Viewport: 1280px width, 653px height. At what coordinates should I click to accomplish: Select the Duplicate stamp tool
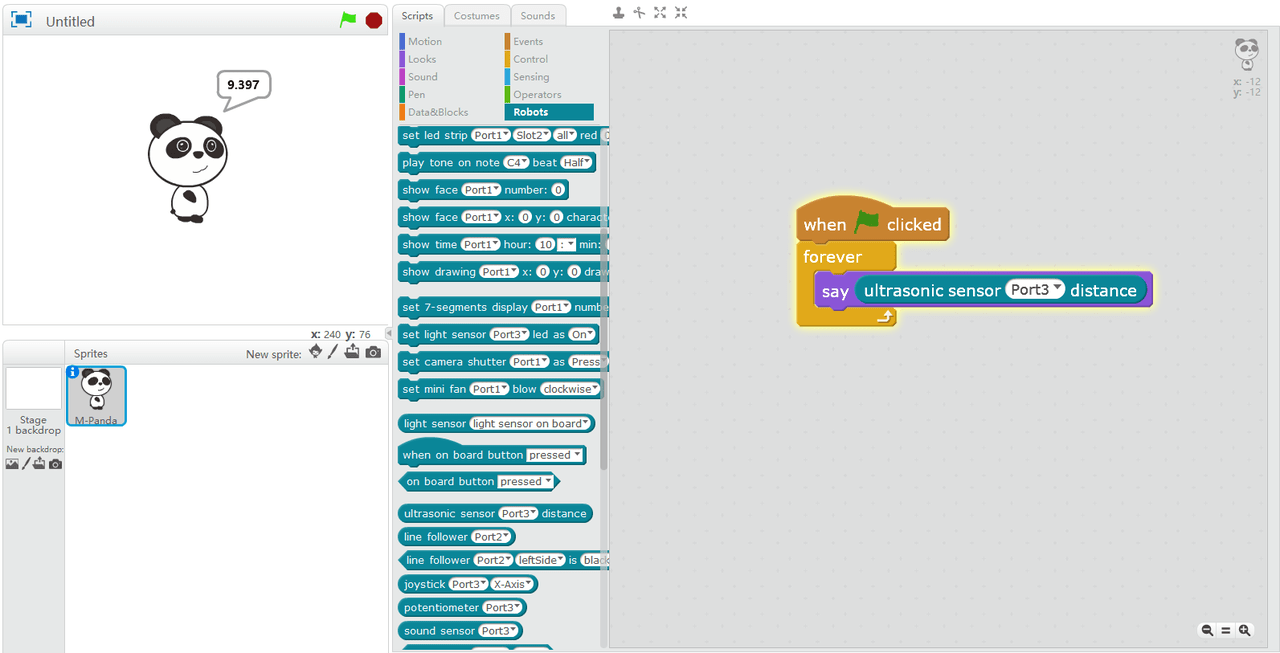coord(617,13)
